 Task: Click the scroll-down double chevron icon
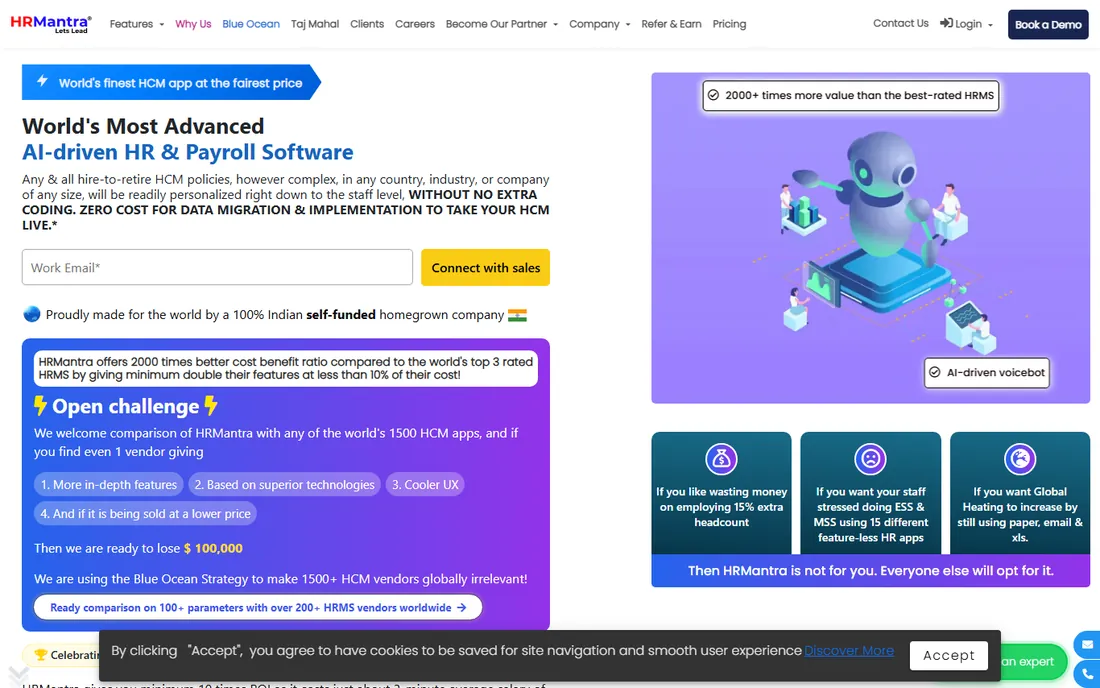click(x=18, y=675)
